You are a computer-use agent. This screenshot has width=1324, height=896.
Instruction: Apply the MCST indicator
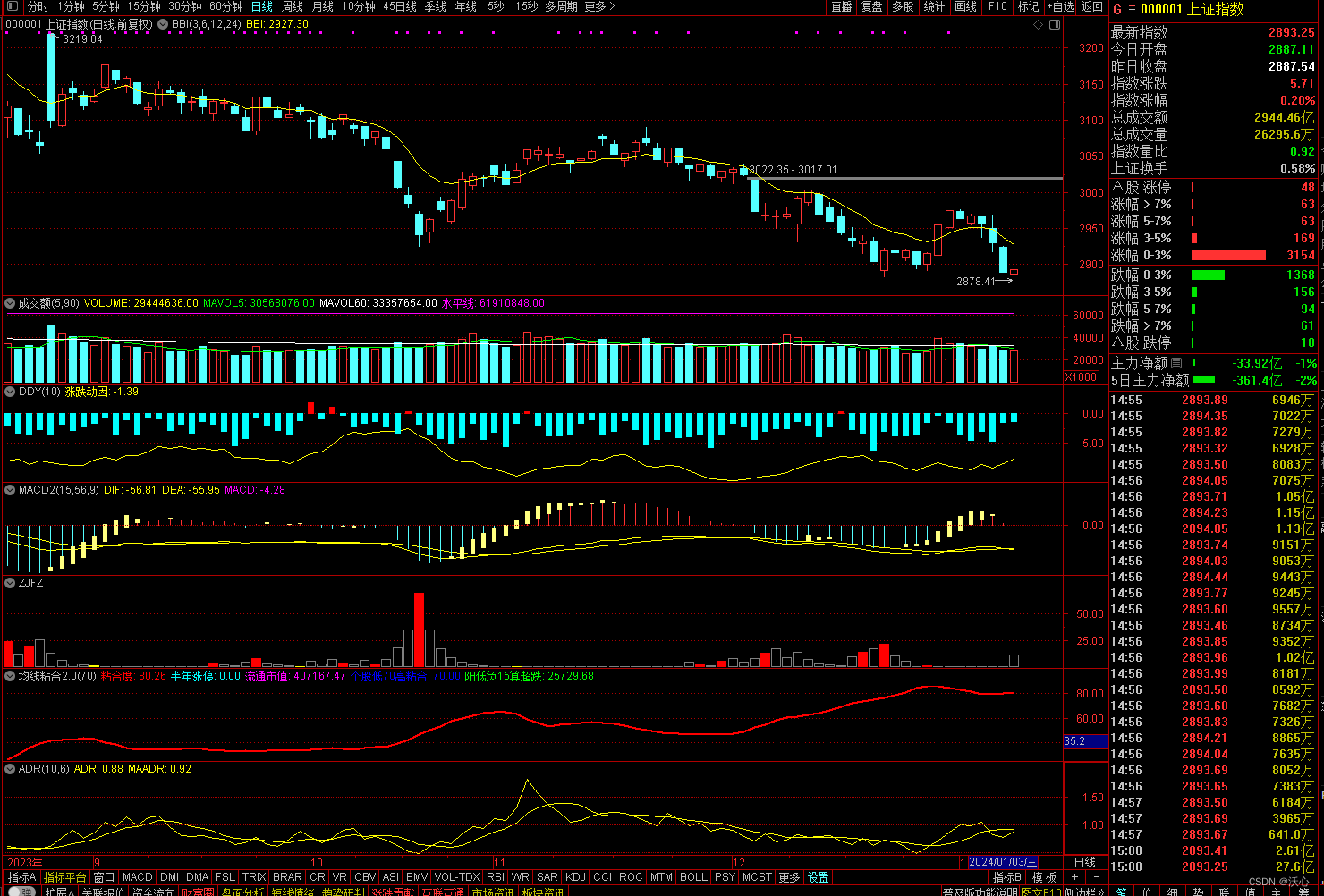(x=757, y=878)
